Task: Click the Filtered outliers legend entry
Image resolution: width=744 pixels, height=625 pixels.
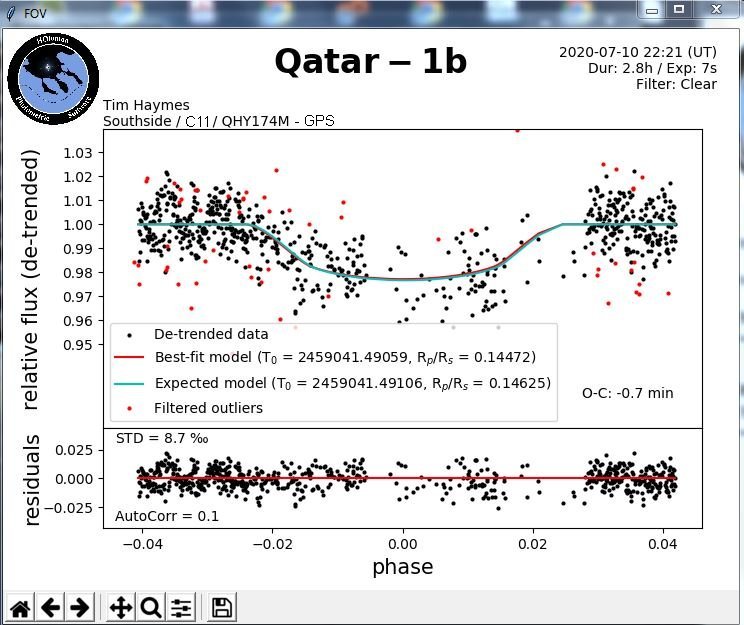Action: 208,408
